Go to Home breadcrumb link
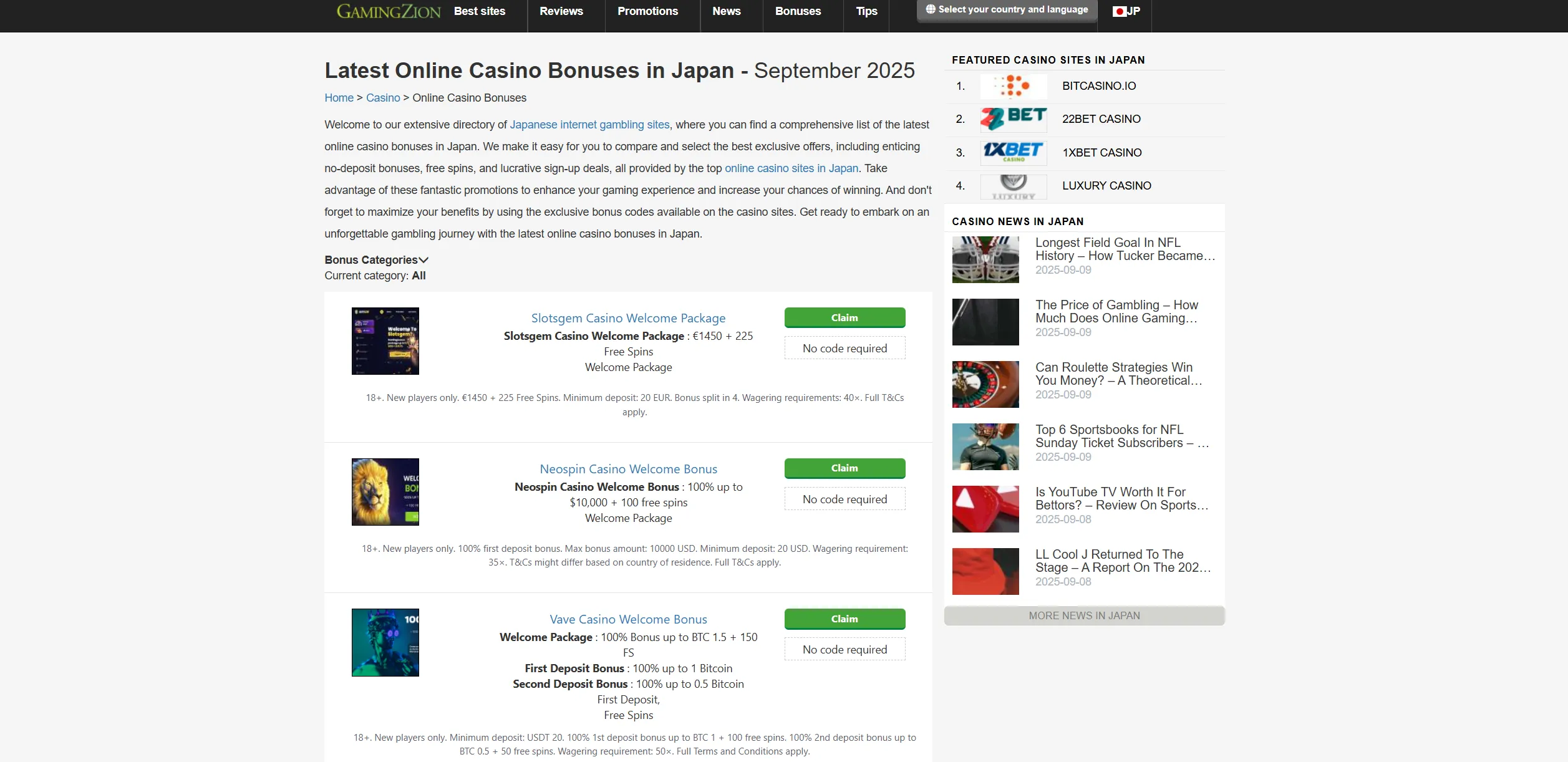This screenshot has width=1568, height=762. click(x=339, y=98)
